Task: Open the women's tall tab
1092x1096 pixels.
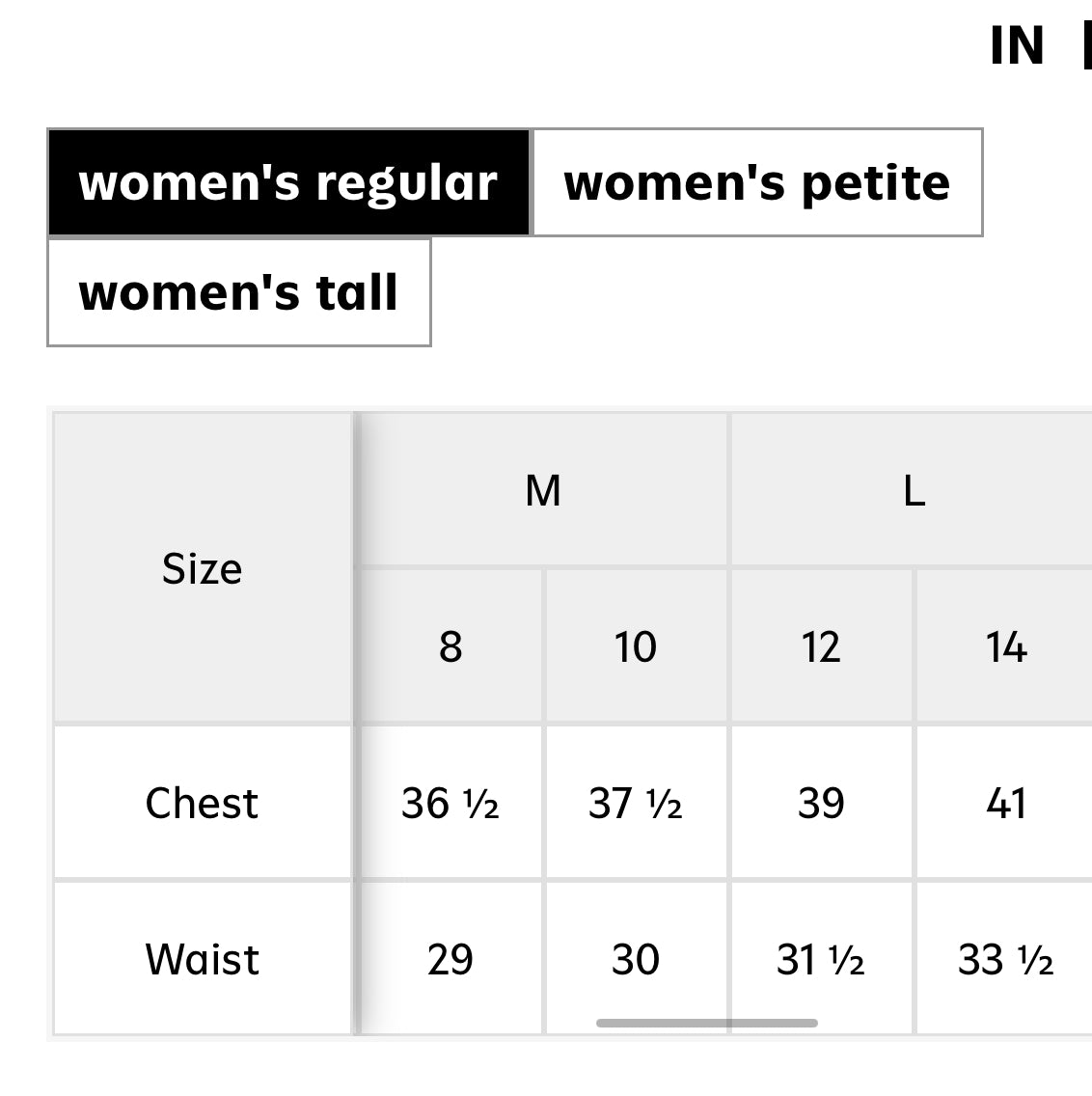Action: coord(238,292)
